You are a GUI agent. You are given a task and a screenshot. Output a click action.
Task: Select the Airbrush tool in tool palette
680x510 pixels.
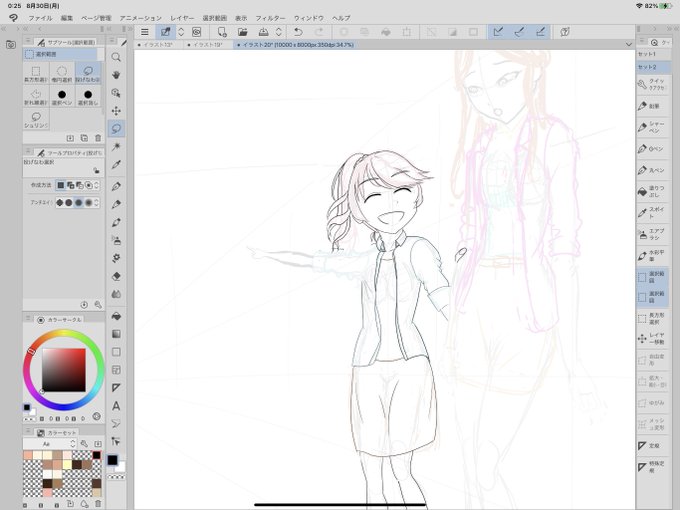point(116,240)
